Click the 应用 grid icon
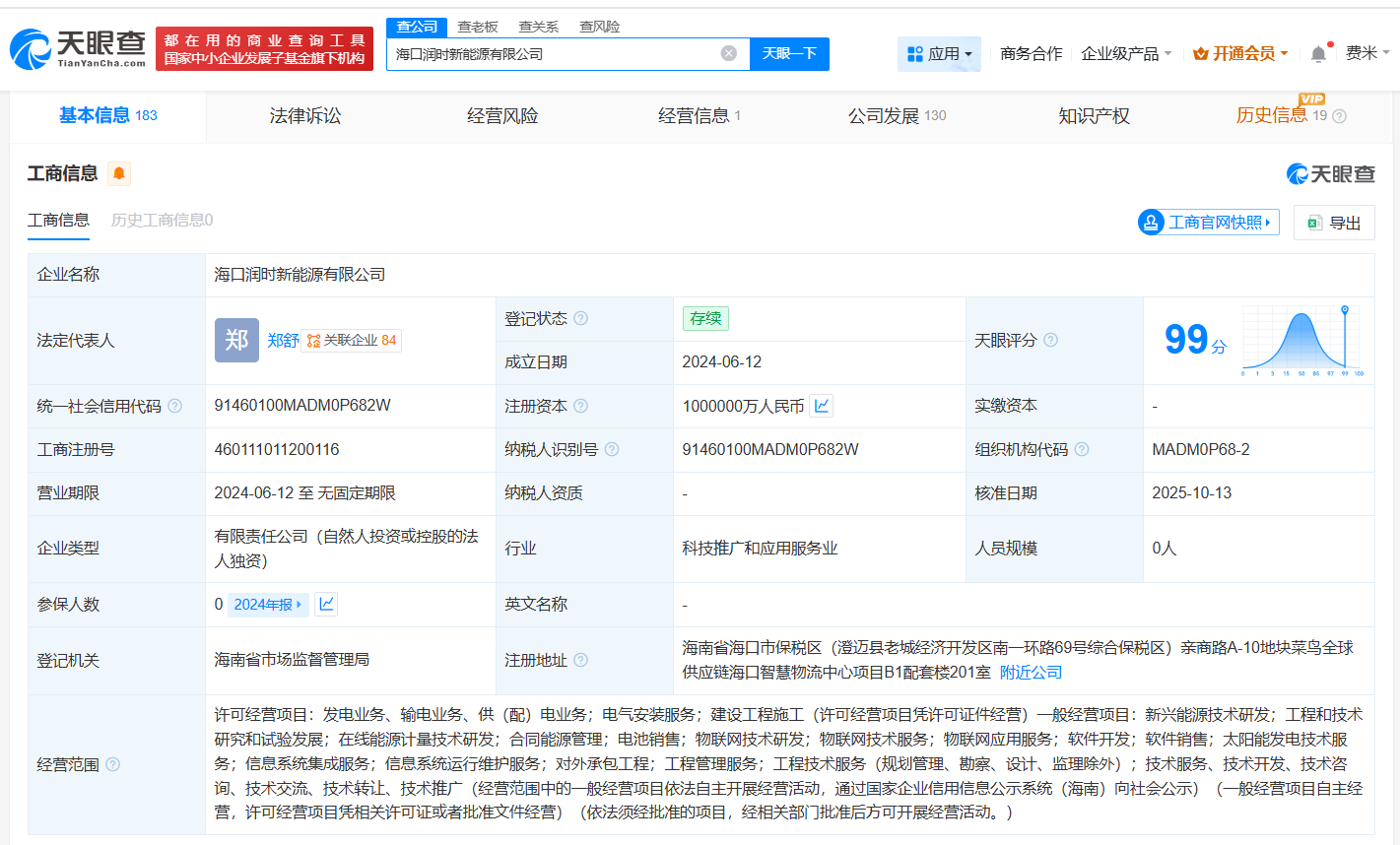This screenshot has height=845, width=1400. [x=916, y=54]
